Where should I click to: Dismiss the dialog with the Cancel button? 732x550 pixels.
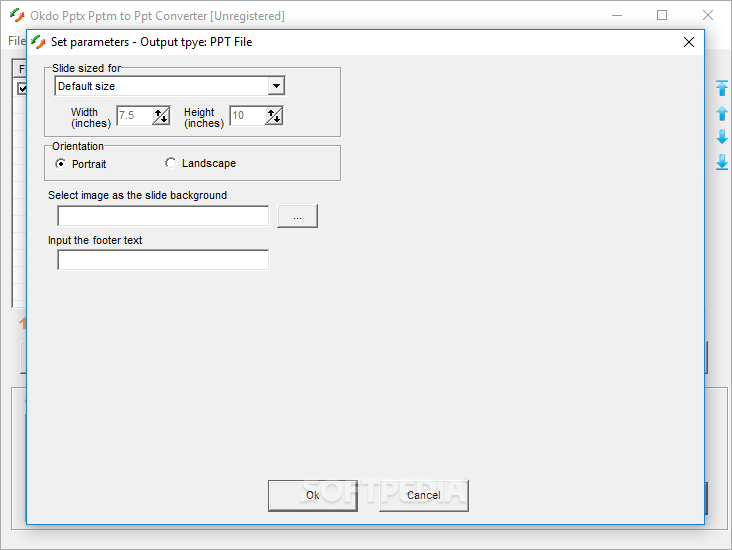click(x=423, y=495)
